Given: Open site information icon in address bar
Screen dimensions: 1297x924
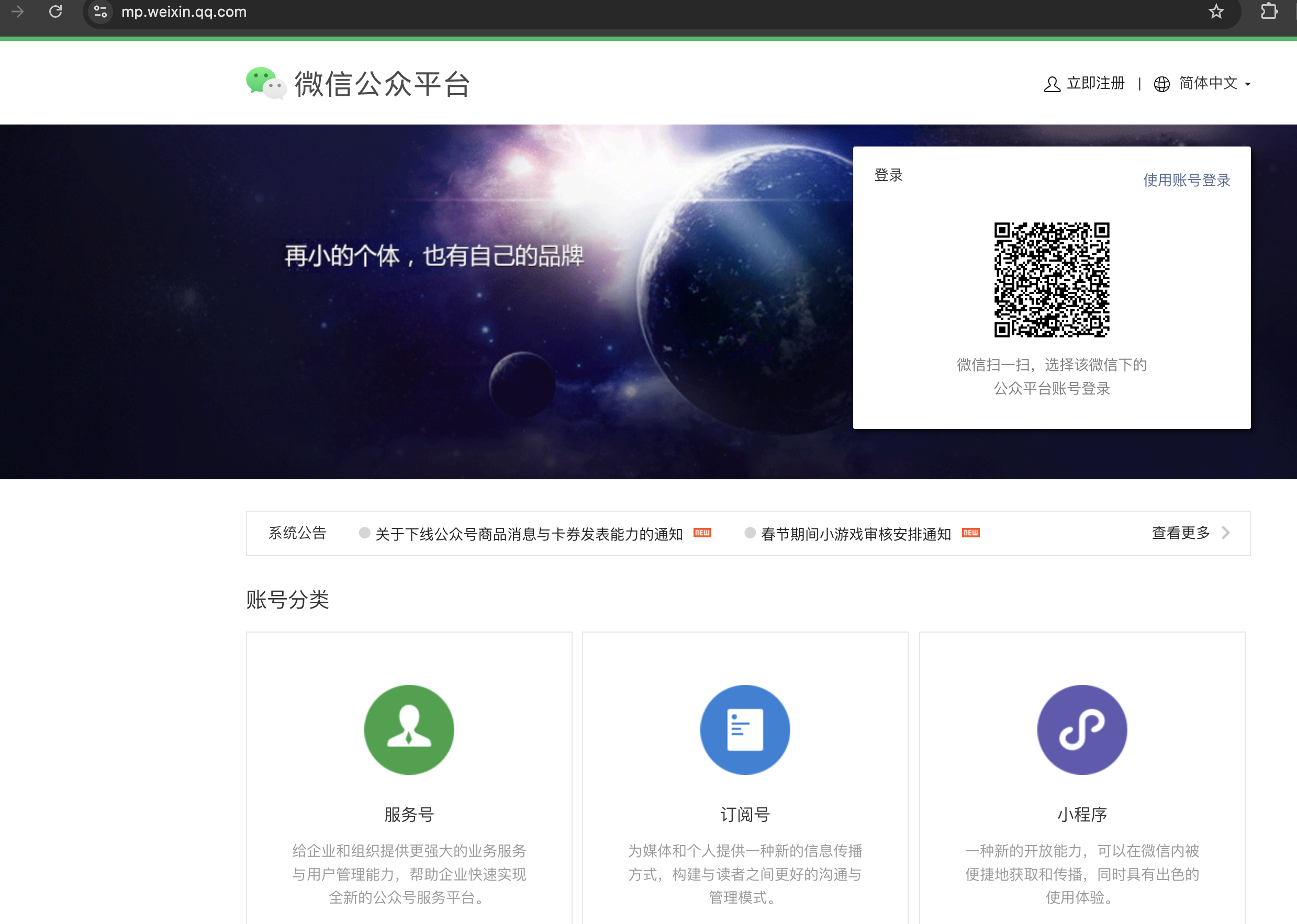Looking at the screenshot, I should click(x=100, y=12).
